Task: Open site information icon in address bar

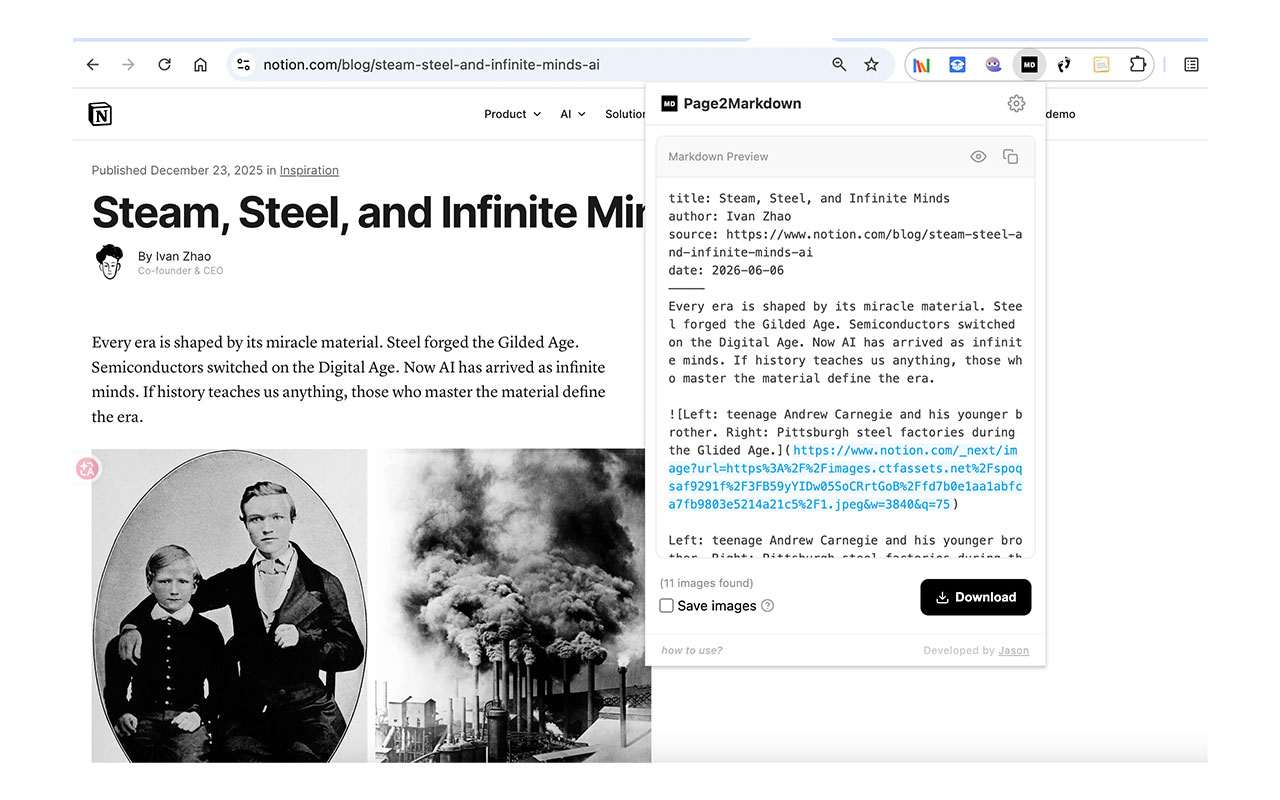Action: [x=243, y=64]
